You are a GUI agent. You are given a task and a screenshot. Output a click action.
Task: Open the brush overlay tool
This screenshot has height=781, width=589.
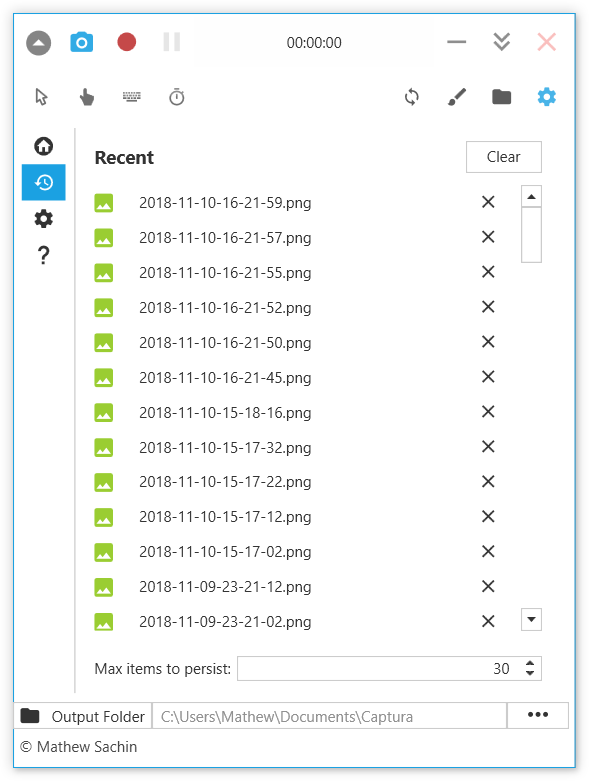tap(457, 97)
